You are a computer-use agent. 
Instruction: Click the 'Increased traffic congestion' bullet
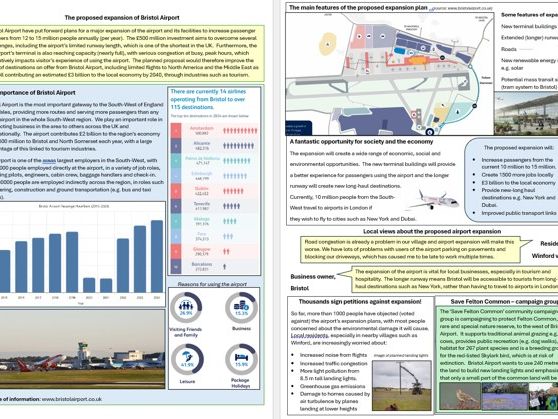pyautogui.click(x=333, y=363)
